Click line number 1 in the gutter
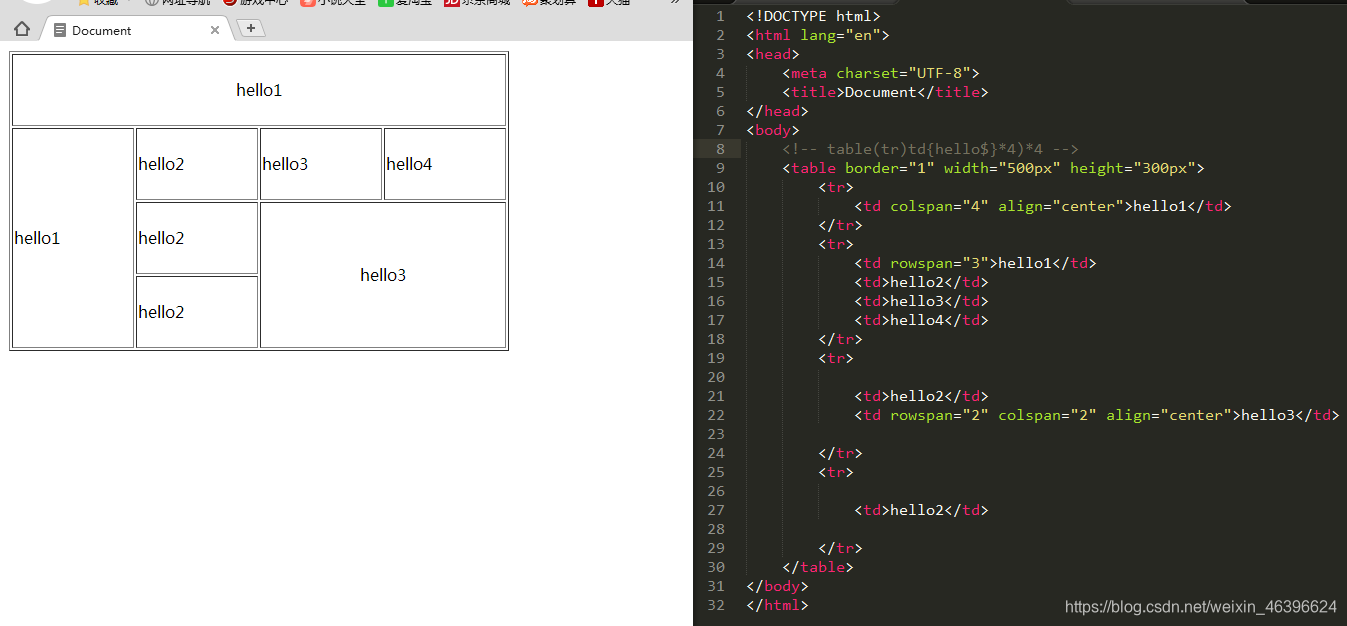Image resolution: width=1347 pixels, height=626 pixels. pos(720,16)
